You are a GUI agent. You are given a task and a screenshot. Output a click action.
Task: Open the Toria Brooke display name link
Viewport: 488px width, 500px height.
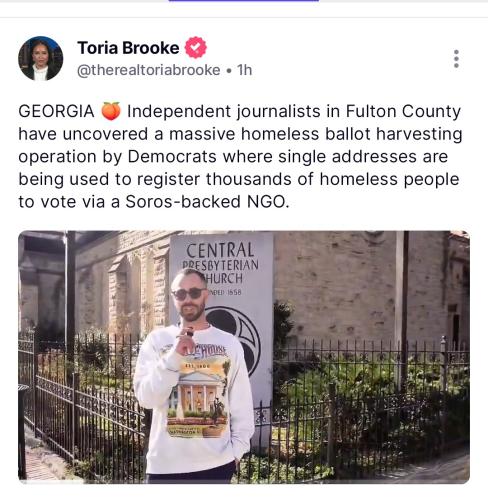coord(128,48)
